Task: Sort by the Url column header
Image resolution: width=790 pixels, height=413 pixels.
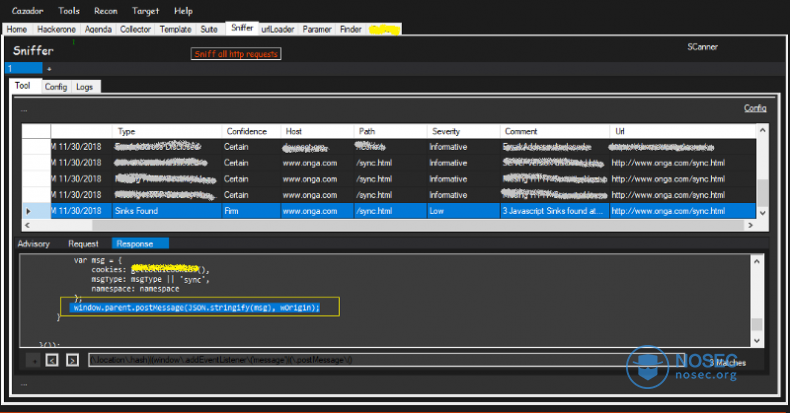Action: (x=682, y=131)
